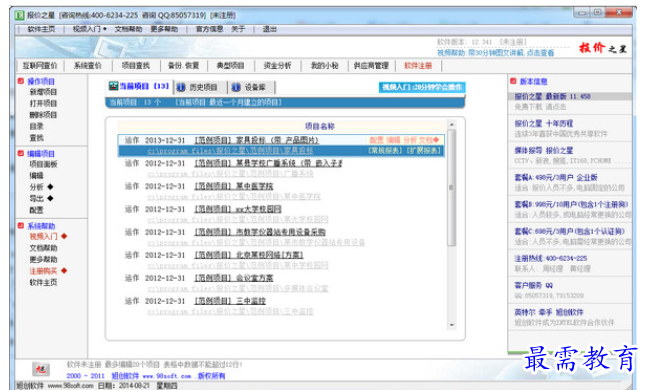Image resolution: width=646 pixels, height=390 pixels.
Task: Click the project list scrollbar up arrow
Action: click(x=452, y=124)
